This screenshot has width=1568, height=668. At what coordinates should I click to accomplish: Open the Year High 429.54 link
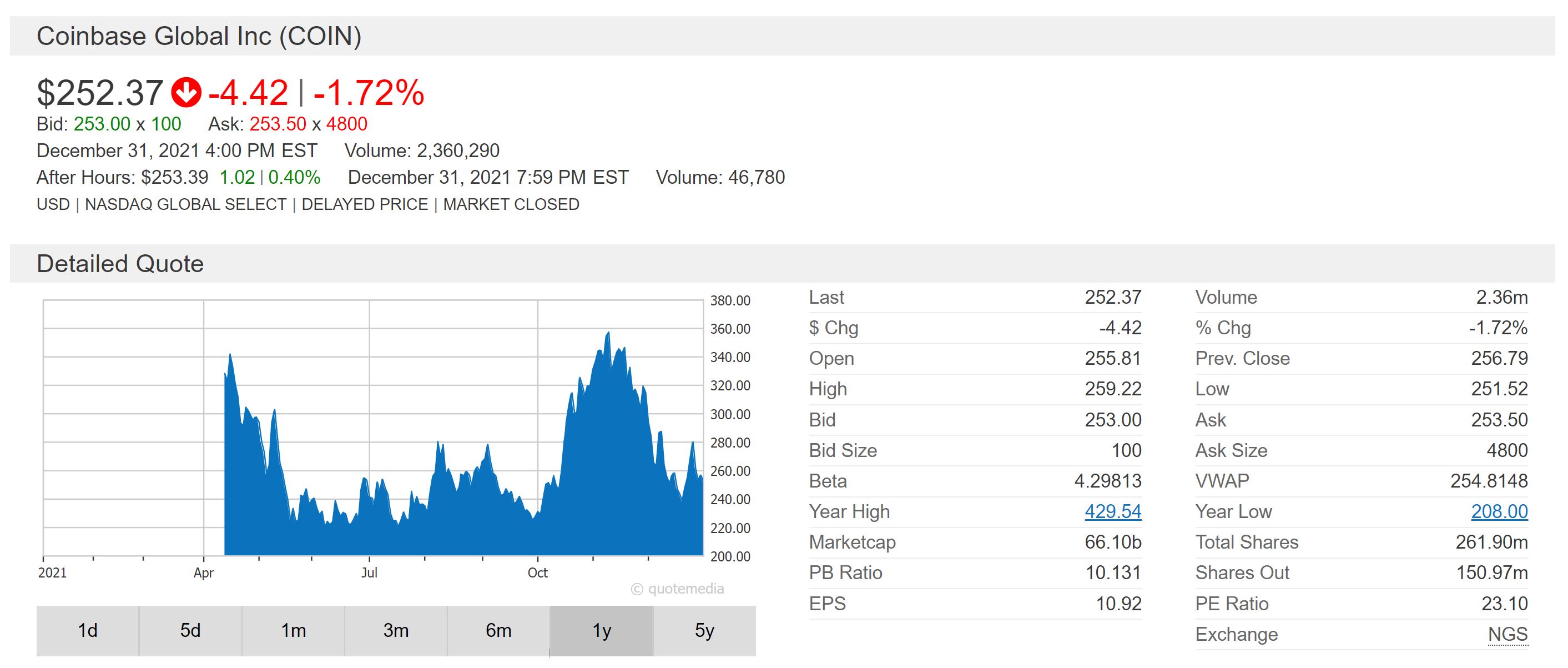pyautogui.click(x=1112, y=511)
